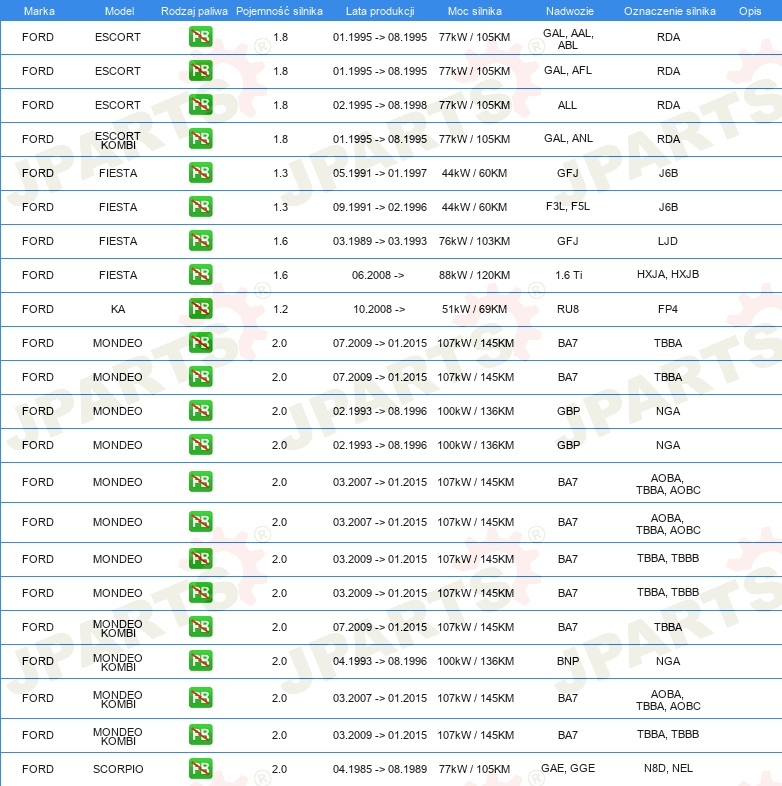Click the fuel icon in the Escort Kombi row
This screenshot has width=782, height=786.
click(x=201, y=139)
